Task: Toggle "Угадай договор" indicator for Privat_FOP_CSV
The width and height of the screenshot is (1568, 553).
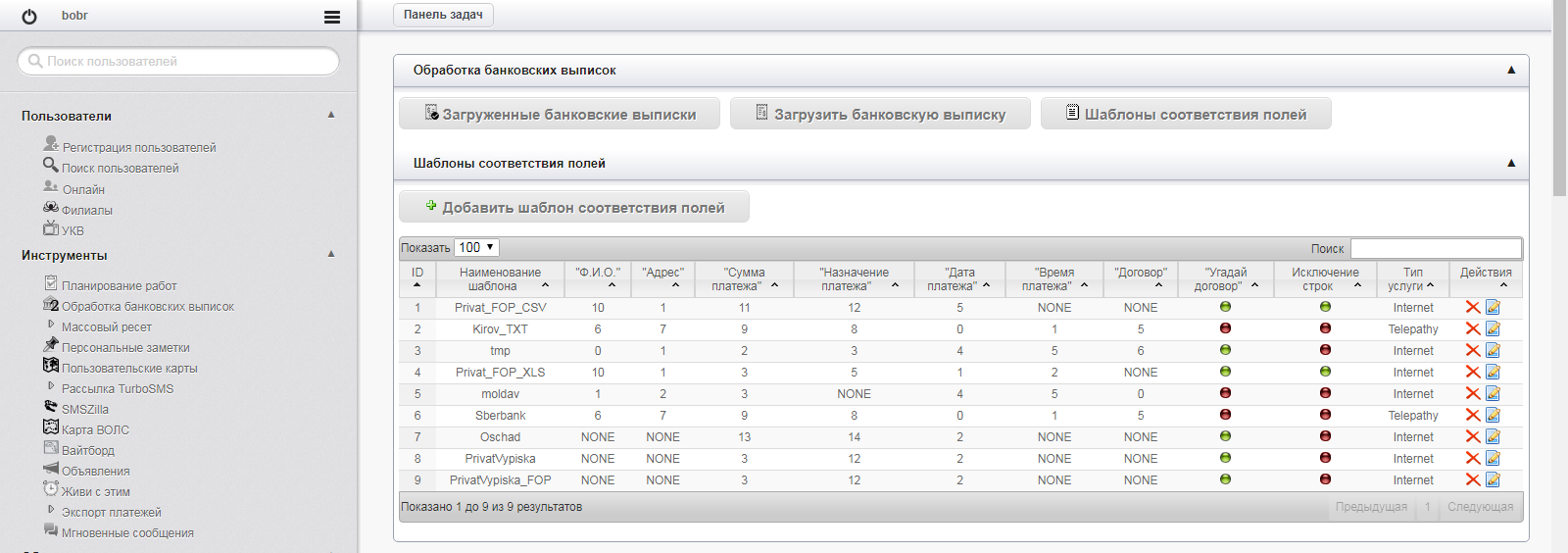Action: pyautogui.click(x=1225, y=307)
